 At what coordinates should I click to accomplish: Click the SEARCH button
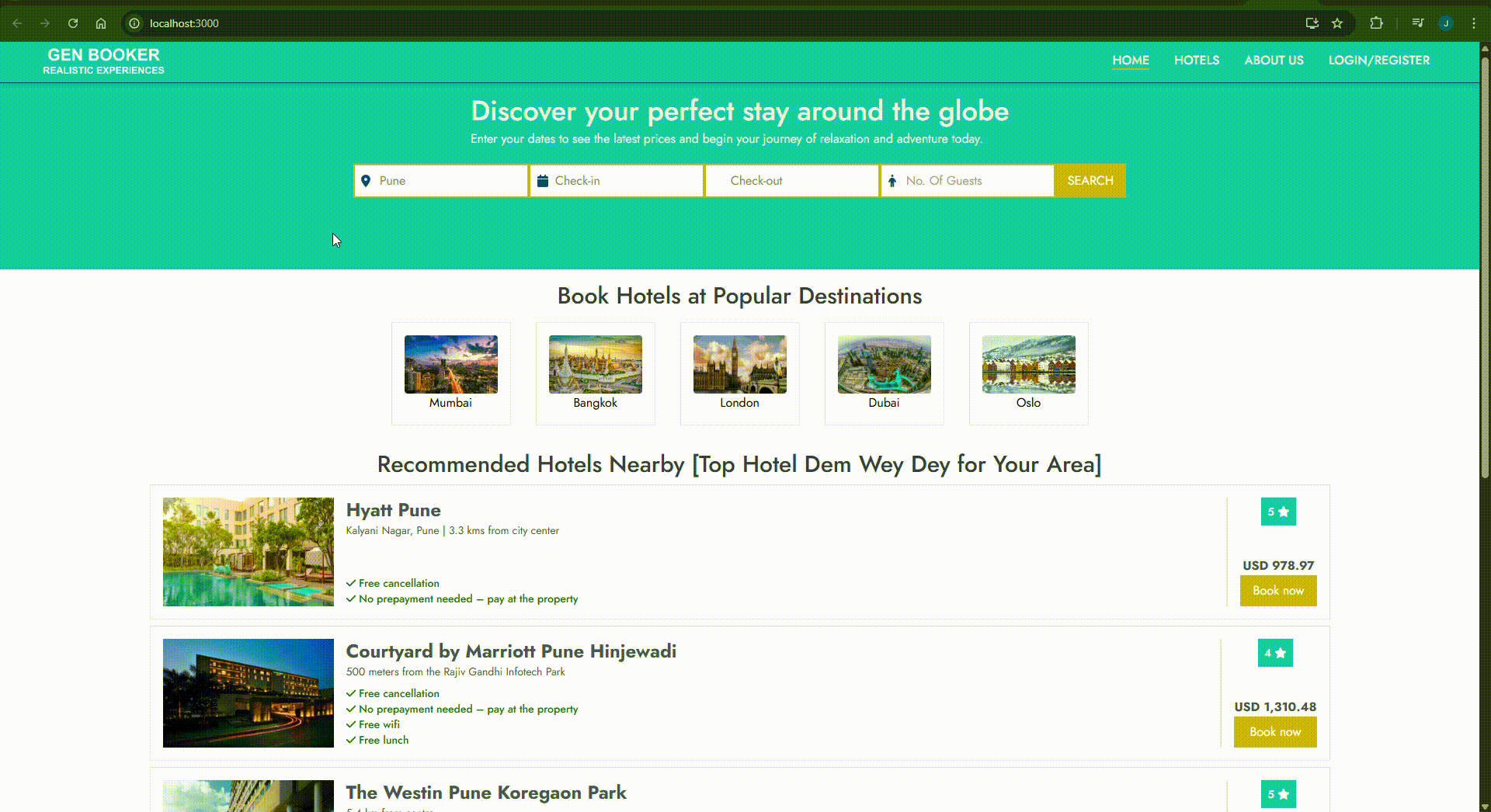click(1090, 181)
